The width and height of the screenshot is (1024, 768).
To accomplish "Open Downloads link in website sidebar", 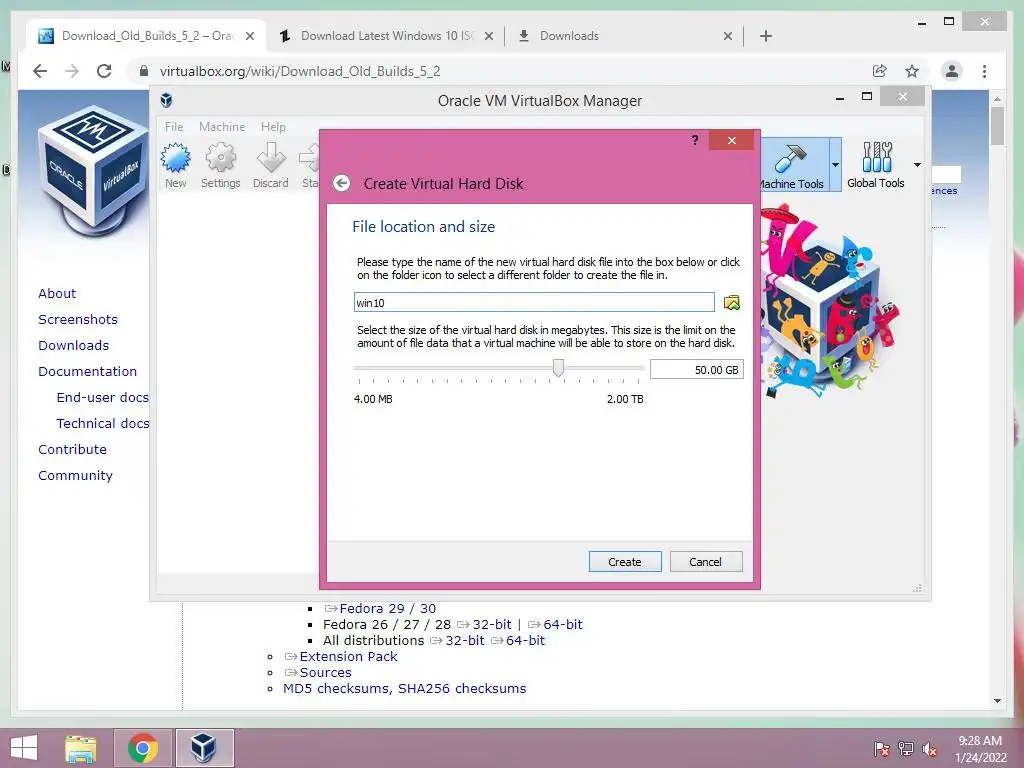I will [x=73, y=345].
